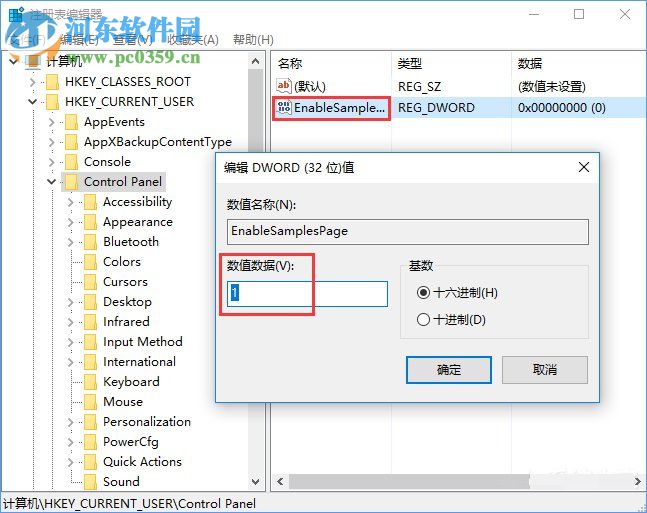The width and height of the screenshot is (647, 513).
Task: Click the Mouse folder icon
Action: 90,402
